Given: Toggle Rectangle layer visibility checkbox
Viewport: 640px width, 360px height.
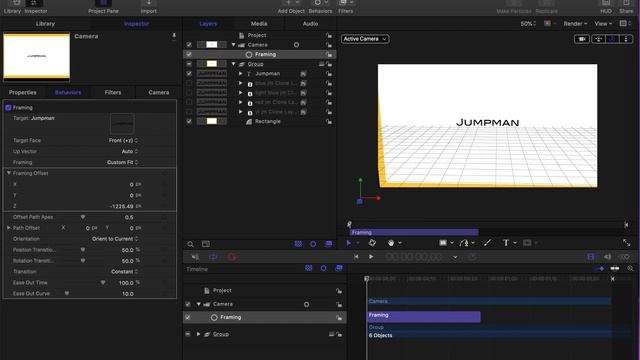Looking at the screenshot, I should pyautogui.click(x=189, y=121).
